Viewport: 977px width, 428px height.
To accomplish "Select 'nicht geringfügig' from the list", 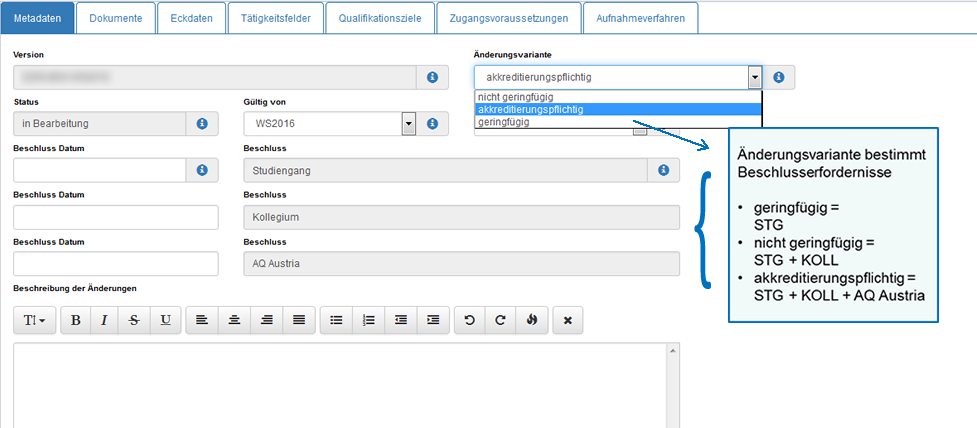I will point(516,97).
